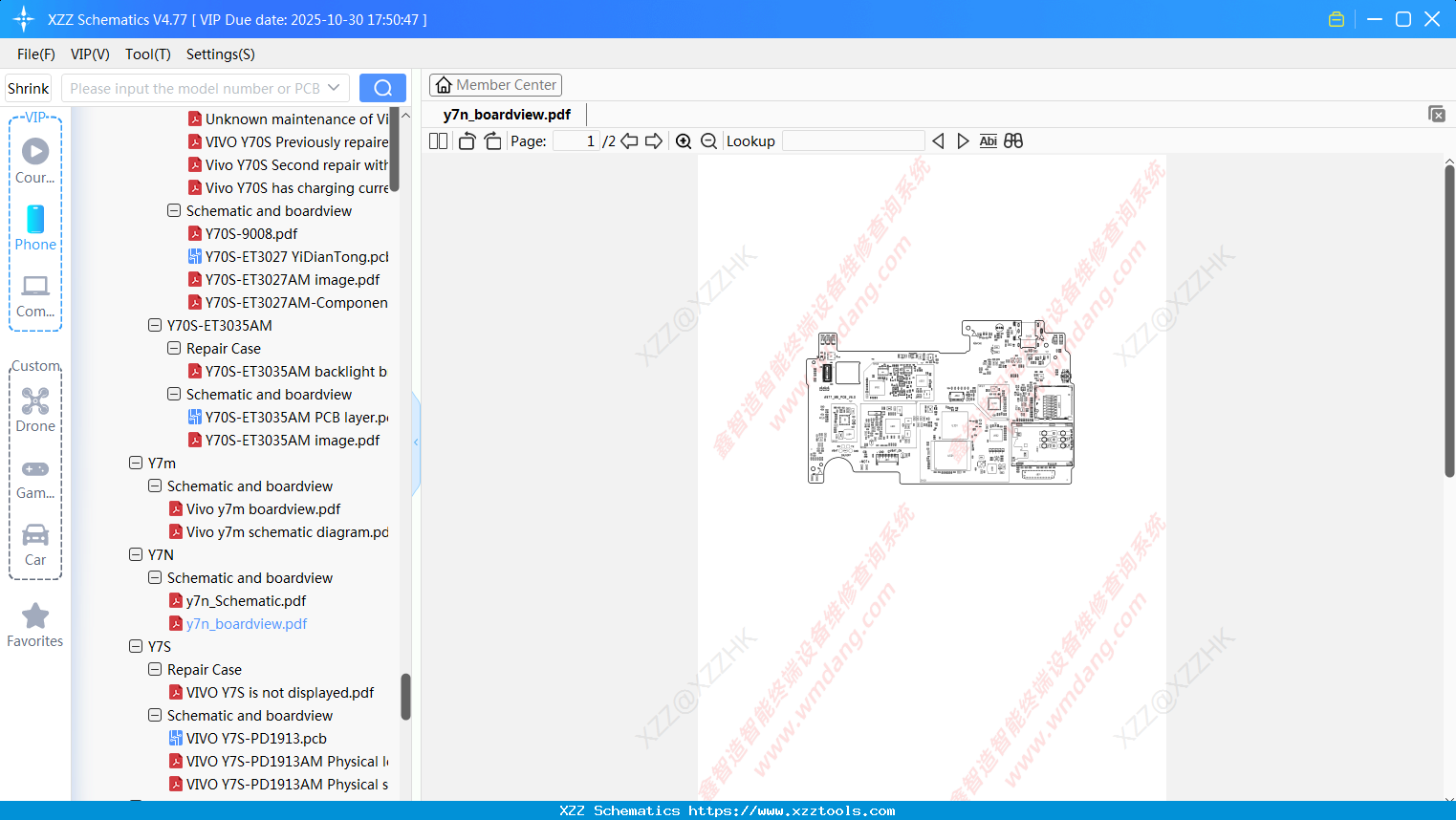1456x820 pixels.
Task: Open VIVO Y70S Previously repaired case
Action: click(296, 141)
